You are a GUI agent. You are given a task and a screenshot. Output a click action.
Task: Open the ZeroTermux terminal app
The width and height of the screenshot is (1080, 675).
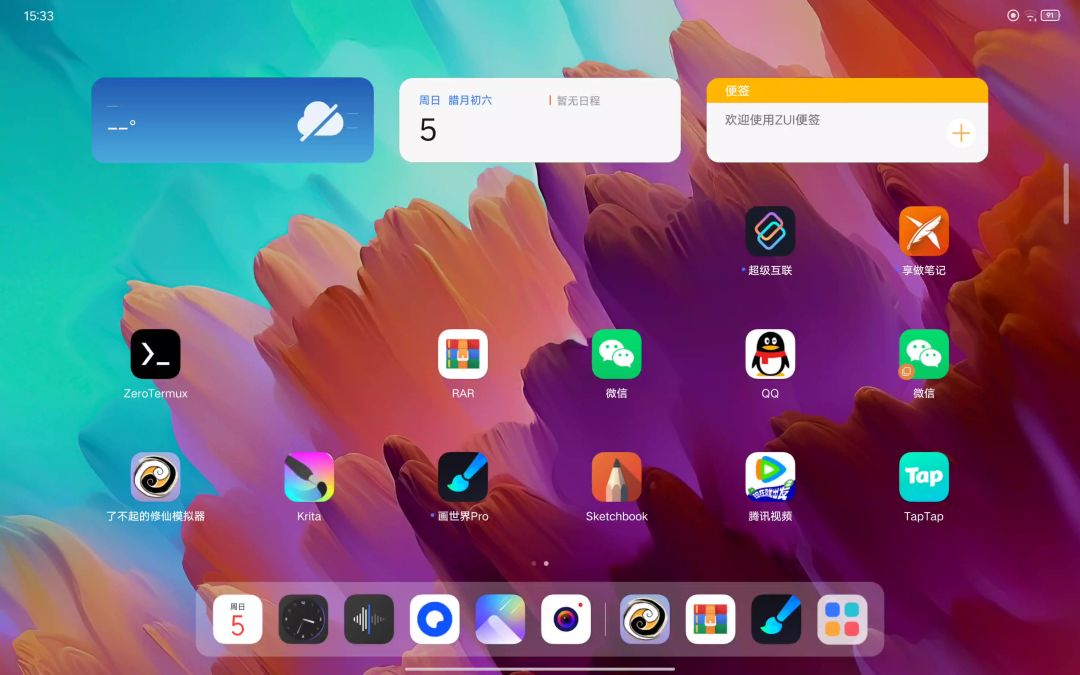pyautogui.click(x=155, y=355)
